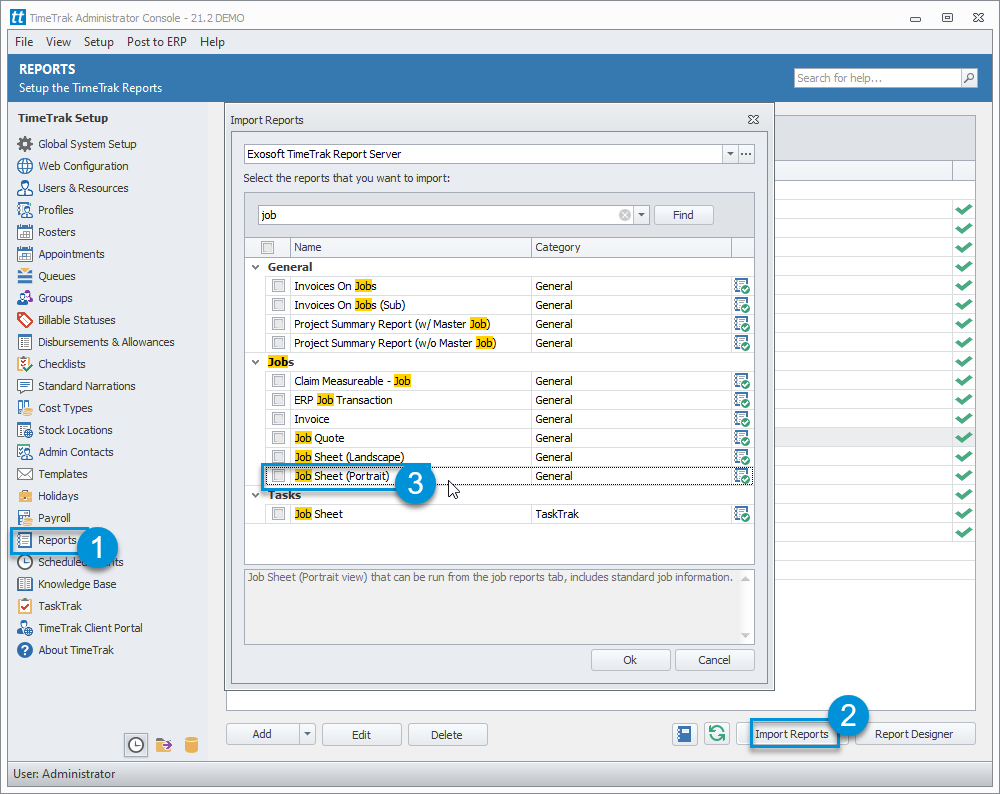Viewport: 1000px width, 794px height.
Task: Open TaskTrak icon in sidebar
Action: [25, 606]
